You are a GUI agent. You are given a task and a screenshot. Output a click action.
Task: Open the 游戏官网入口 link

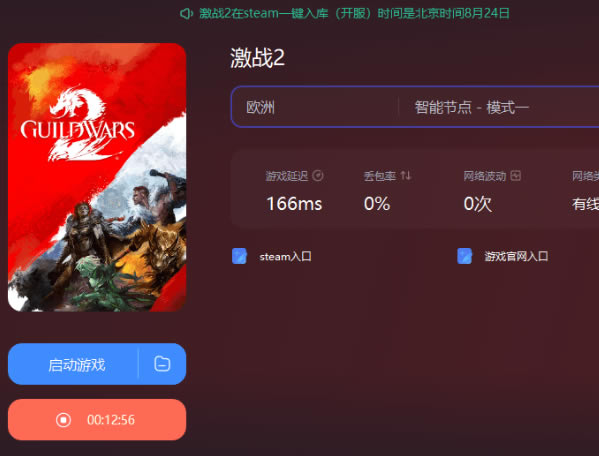pos(516,257)
